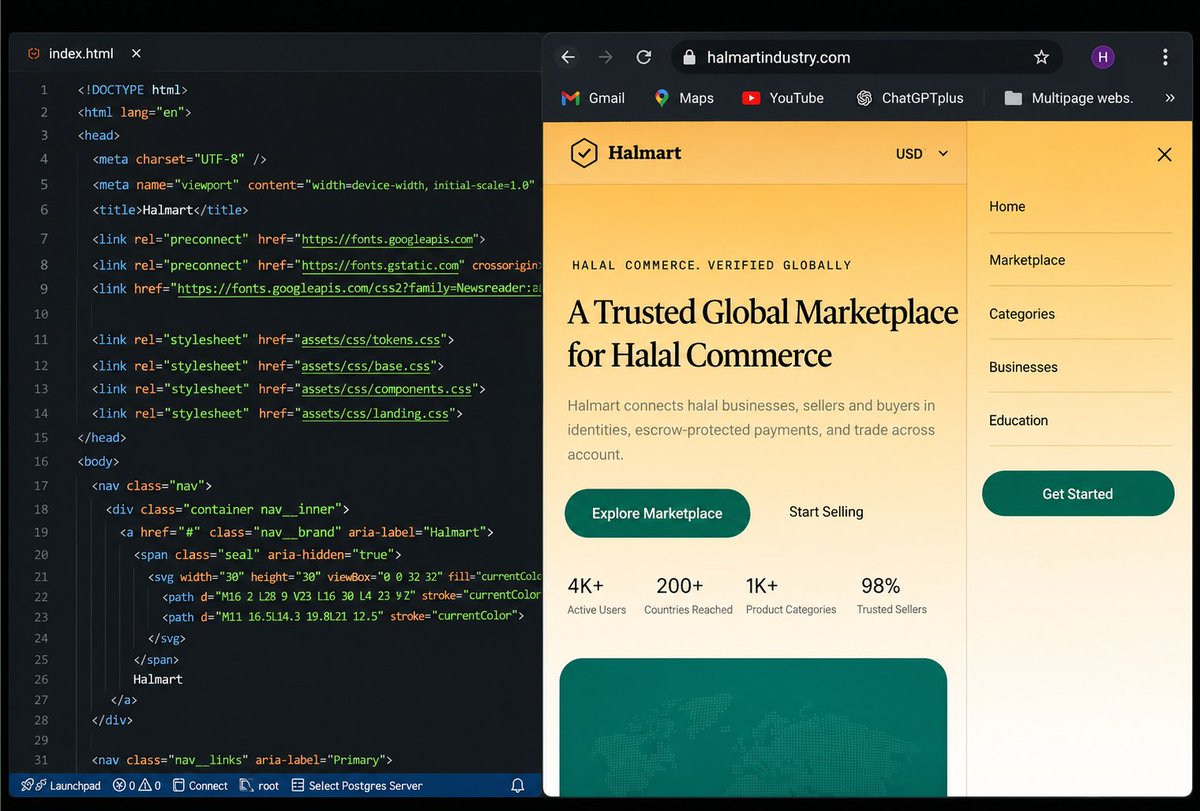Image resolution: width=1200 pixels, height=811 pixels.
Task: Close the side navigation menu
Action: coord(1164,154)
